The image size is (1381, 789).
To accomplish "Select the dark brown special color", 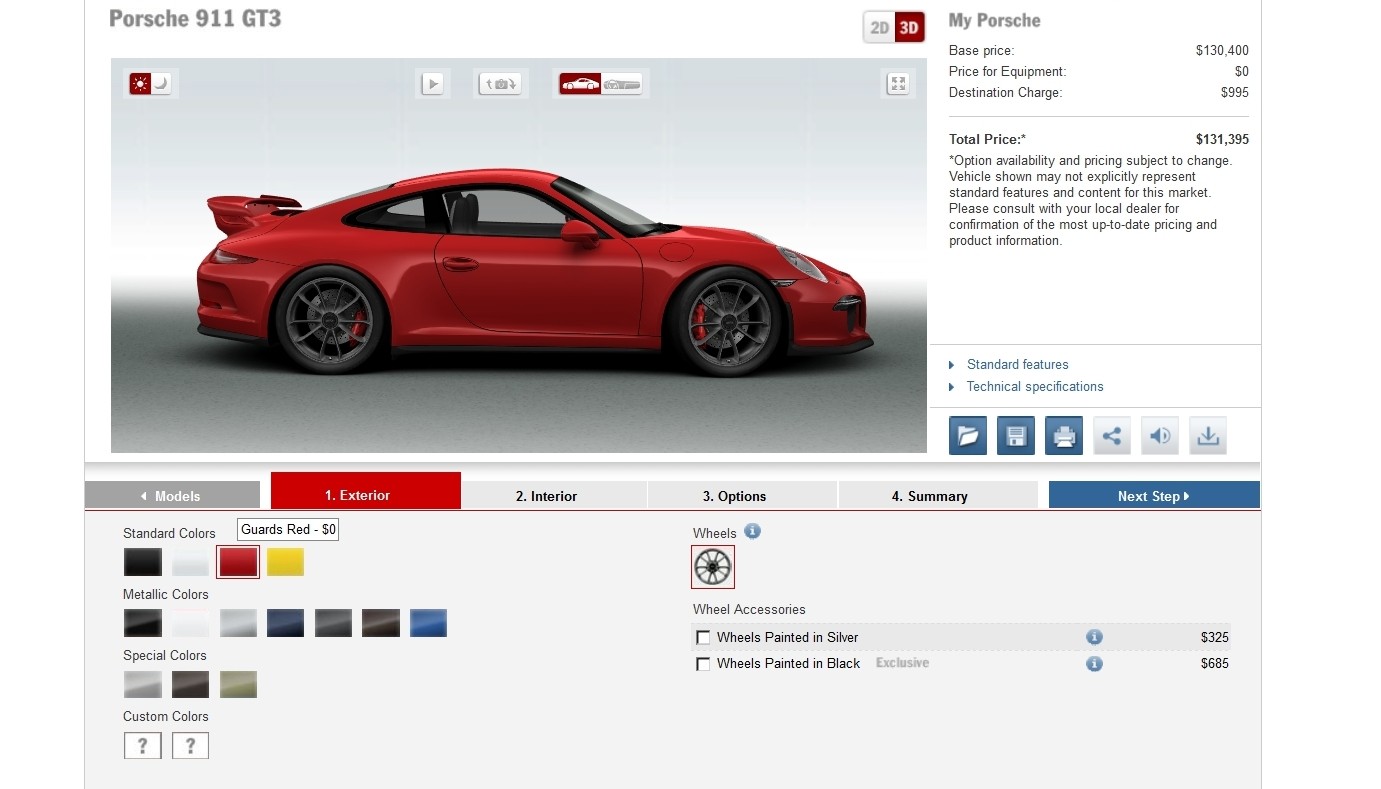I will tap(190, 684).
